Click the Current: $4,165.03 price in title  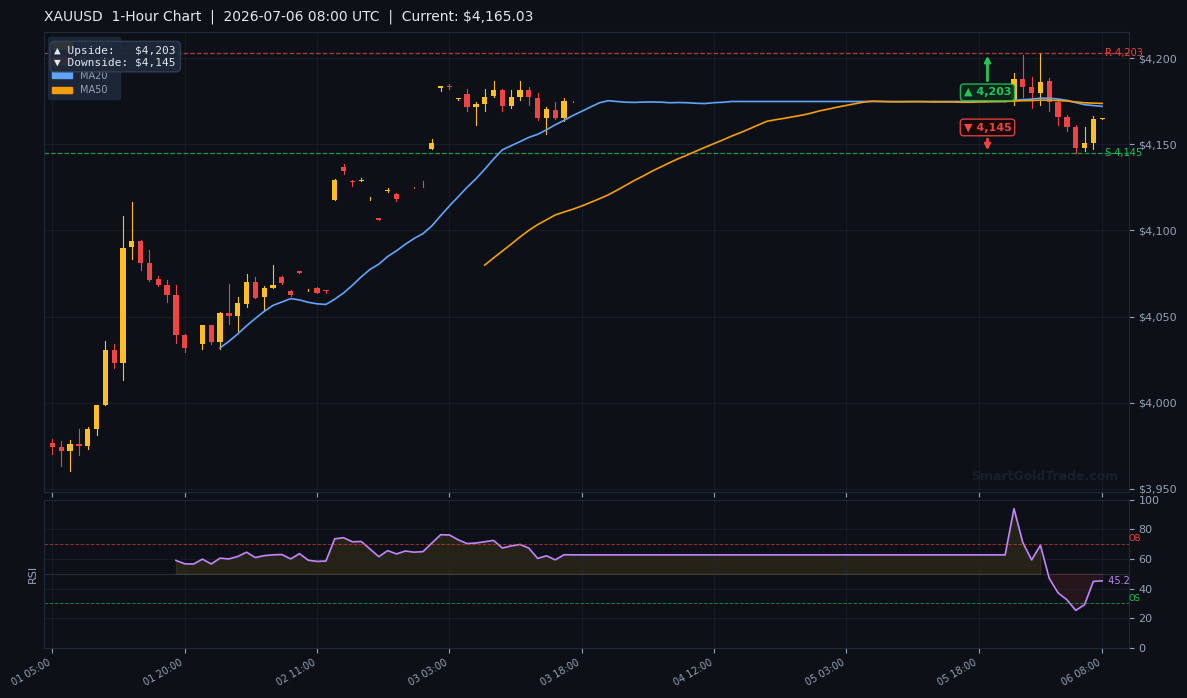coord(467,17)
